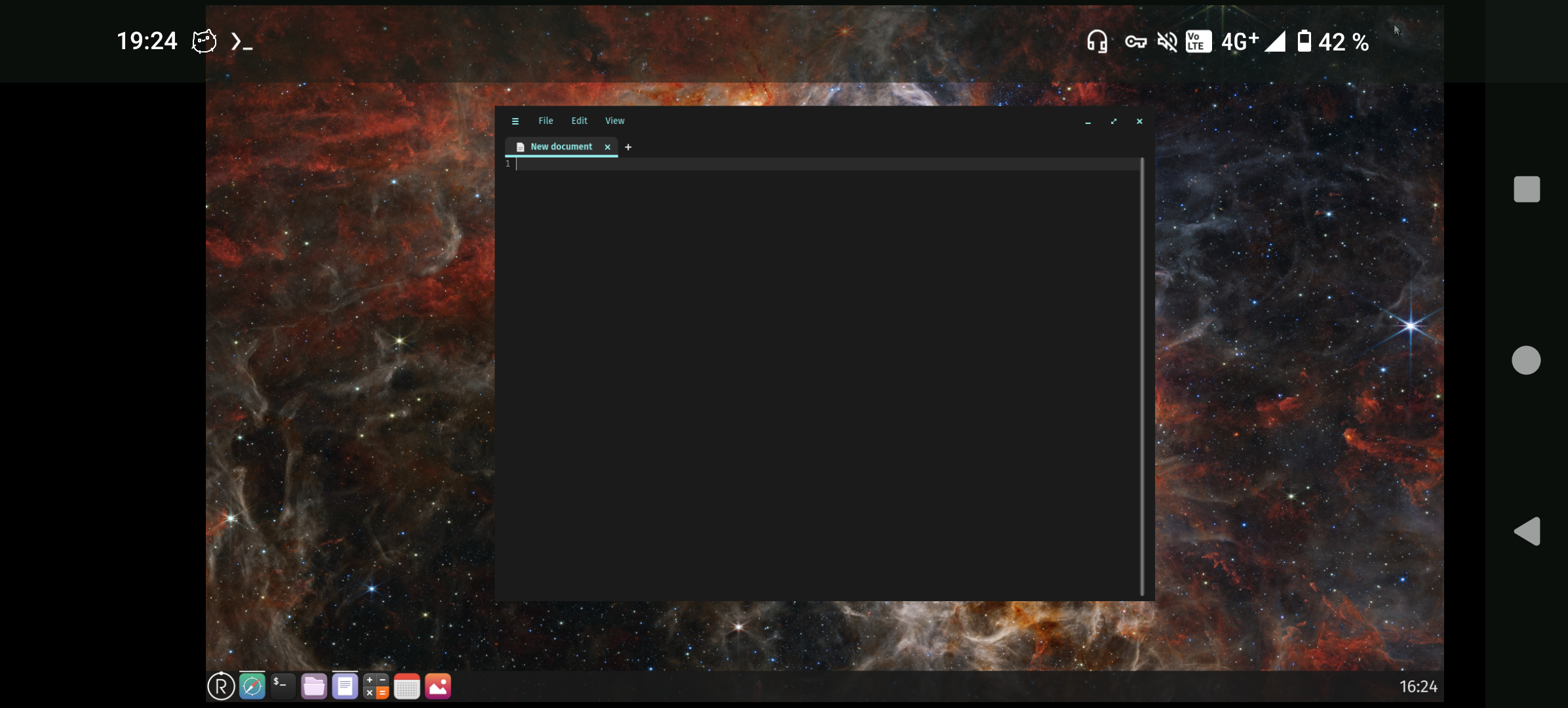The image size is (1568, 708).
Task: Tap the VPN key status icon
Action: pyautogui.click(x=1135, y=42)
